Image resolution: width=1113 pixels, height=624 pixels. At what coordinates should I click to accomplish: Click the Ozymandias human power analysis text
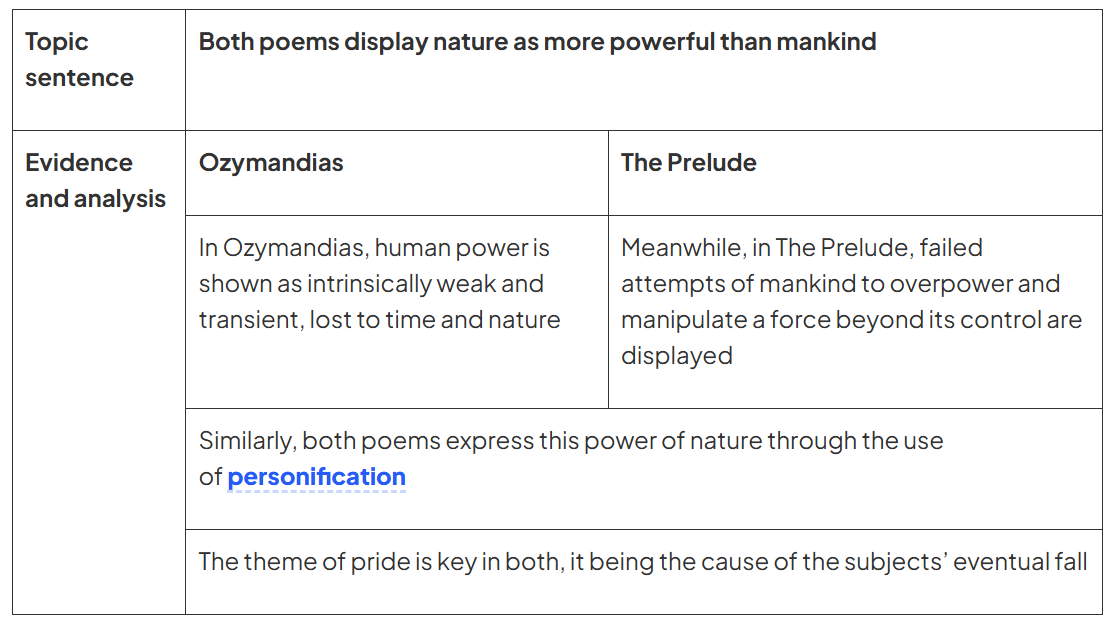click(379, 284)
